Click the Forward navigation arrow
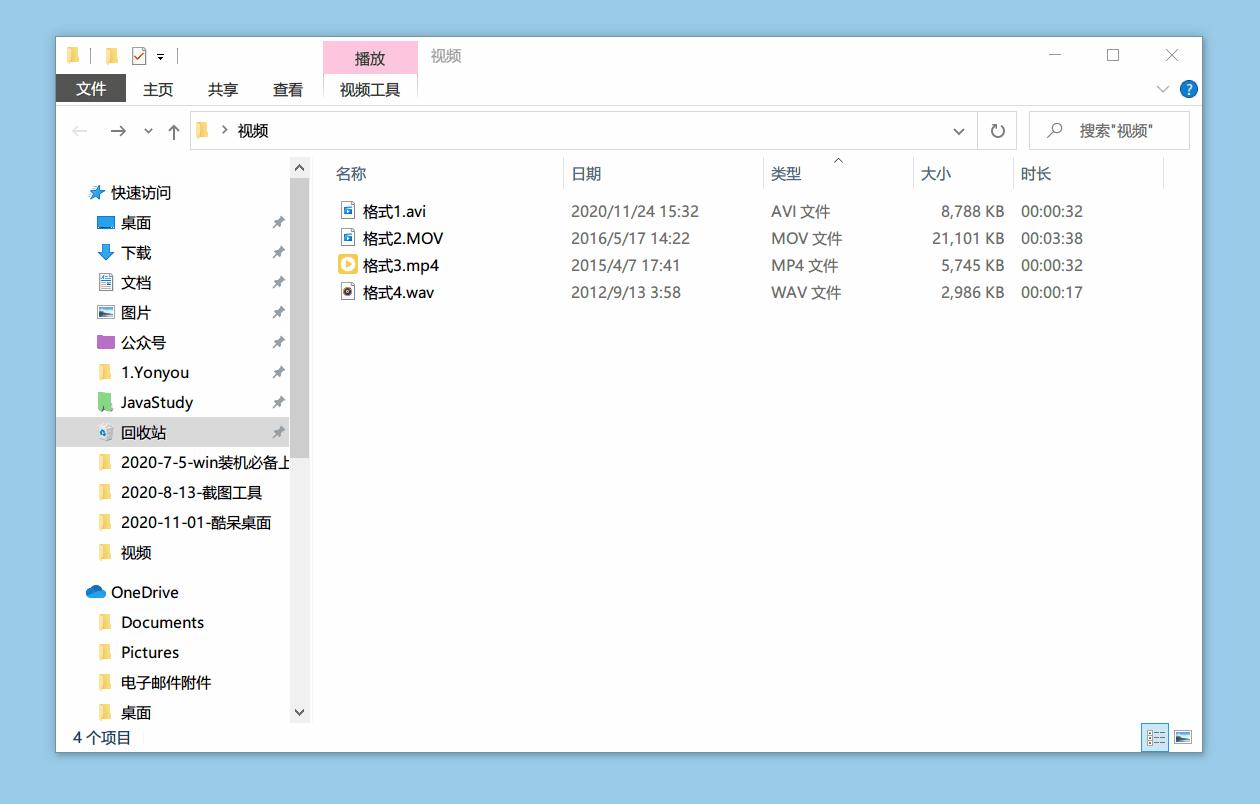Screen dimensions: 1260x804 click(x=117, y=130)
